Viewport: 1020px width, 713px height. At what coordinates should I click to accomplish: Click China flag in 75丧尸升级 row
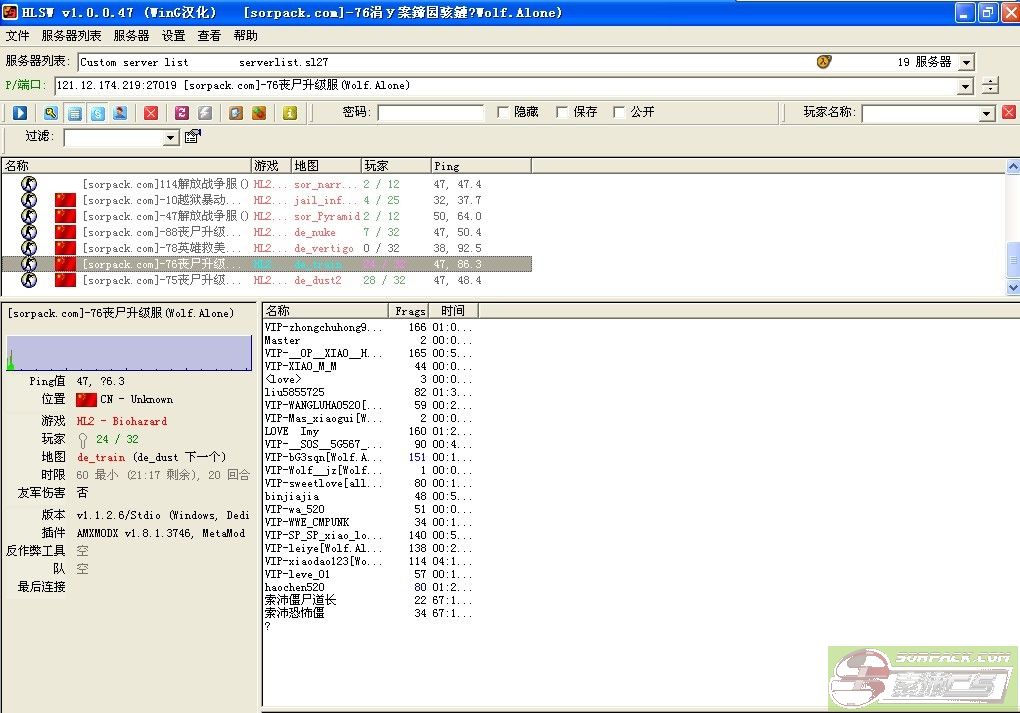pyautogui.click(x=65, y=280)
